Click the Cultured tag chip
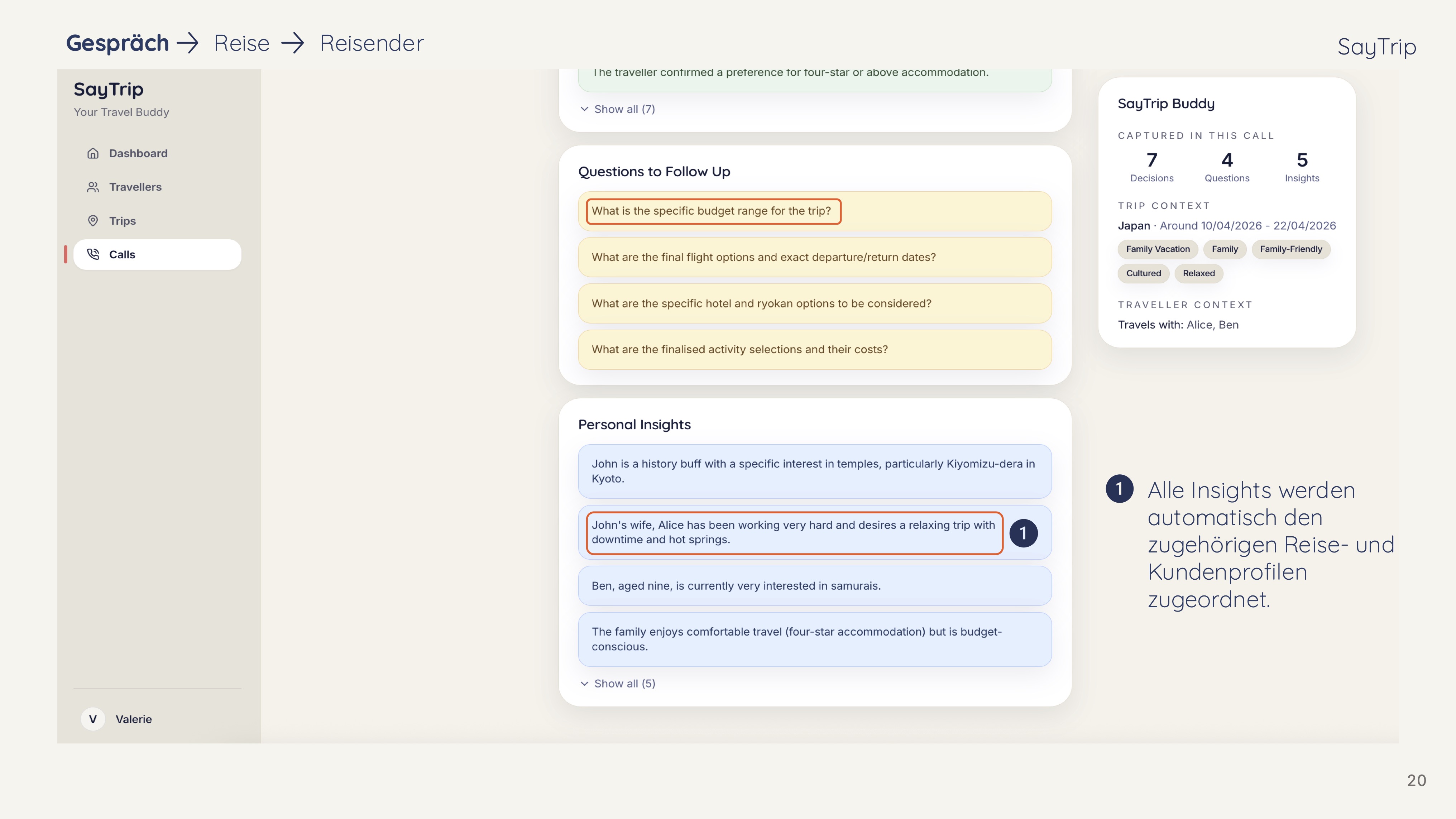The image size is (1456, 819). tap(1143, 274)
